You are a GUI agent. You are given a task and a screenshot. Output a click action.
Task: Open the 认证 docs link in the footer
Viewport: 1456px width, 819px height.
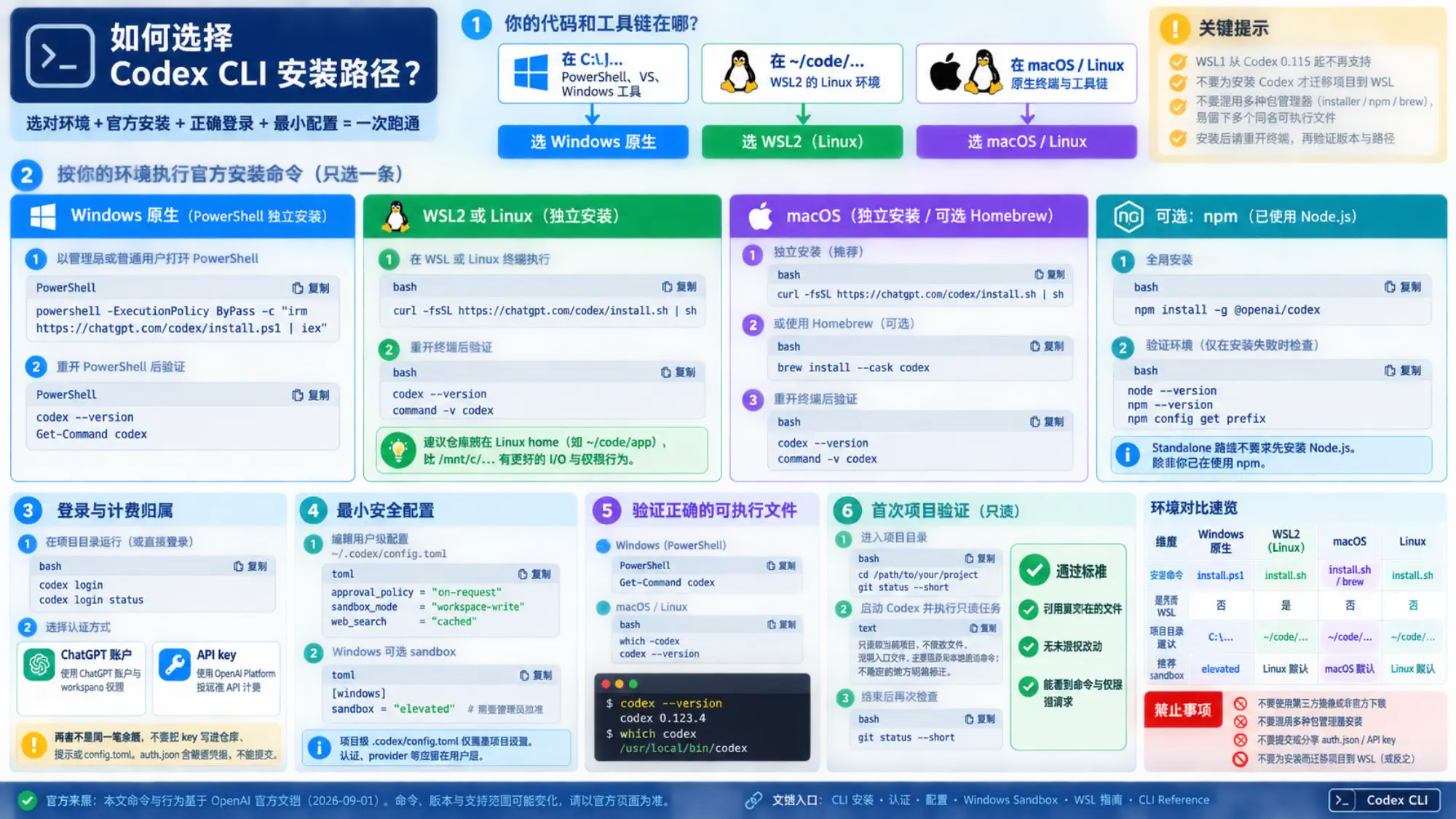[900, 800]
